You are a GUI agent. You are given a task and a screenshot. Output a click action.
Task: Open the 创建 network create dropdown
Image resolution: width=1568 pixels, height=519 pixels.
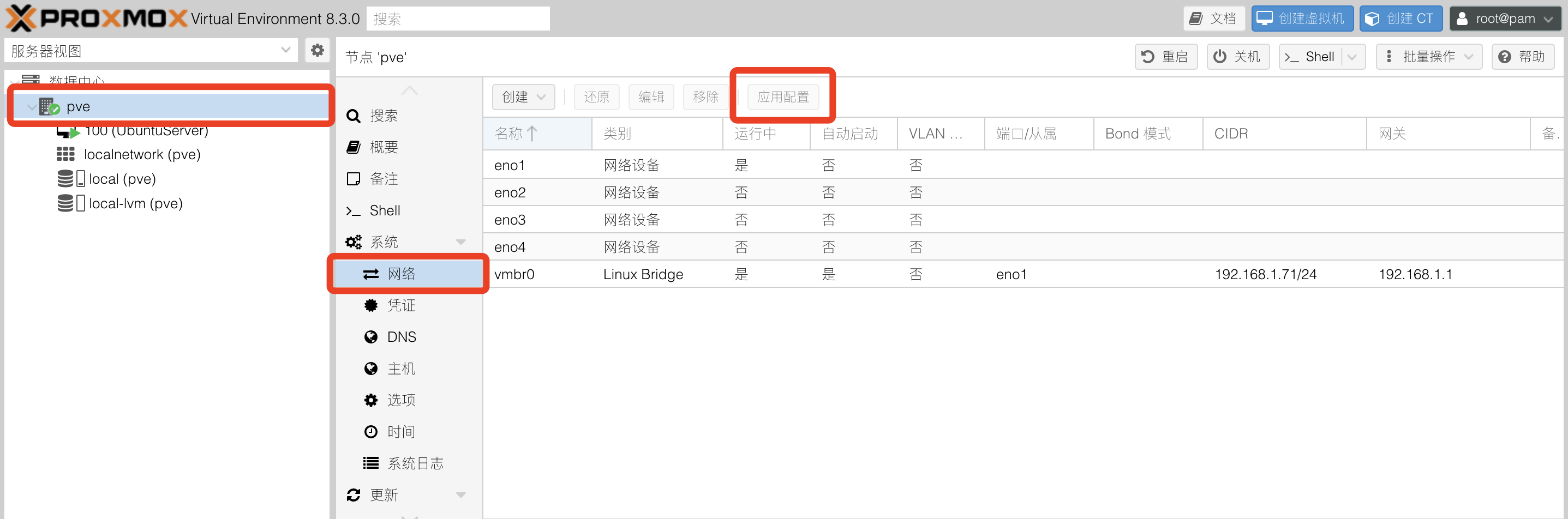[523, 96]
